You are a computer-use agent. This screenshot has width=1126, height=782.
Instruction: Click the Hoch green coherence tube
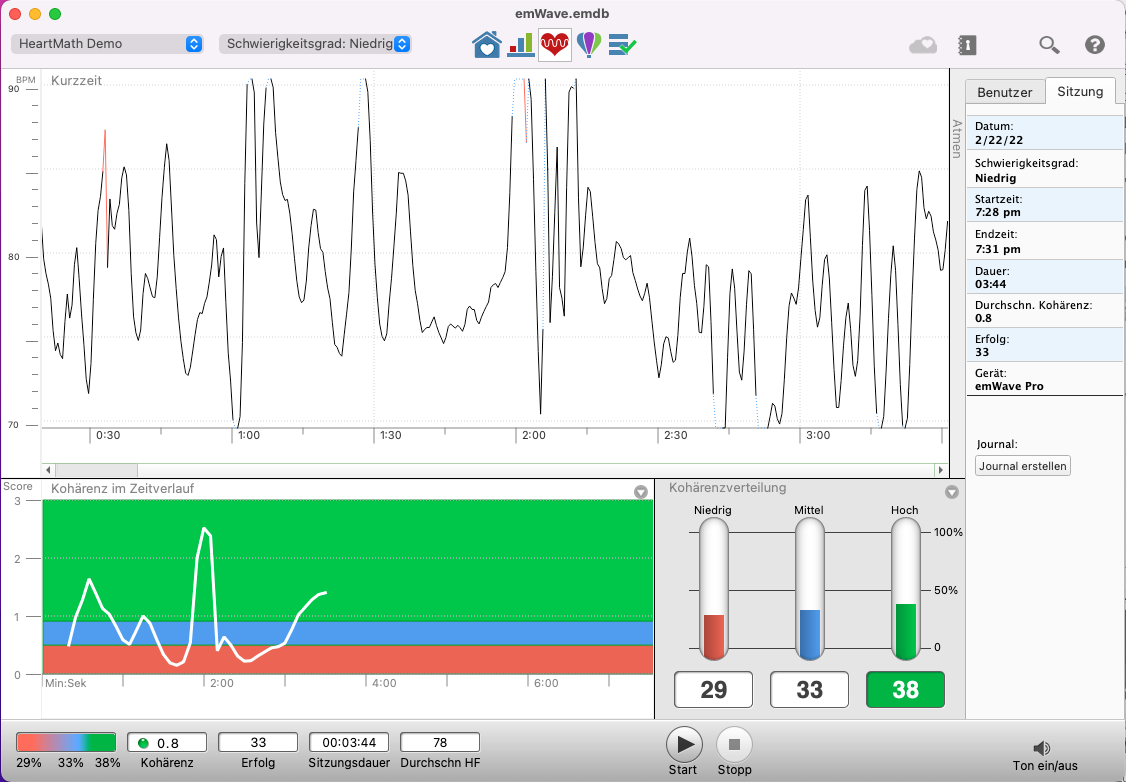[x=906, y=589]
